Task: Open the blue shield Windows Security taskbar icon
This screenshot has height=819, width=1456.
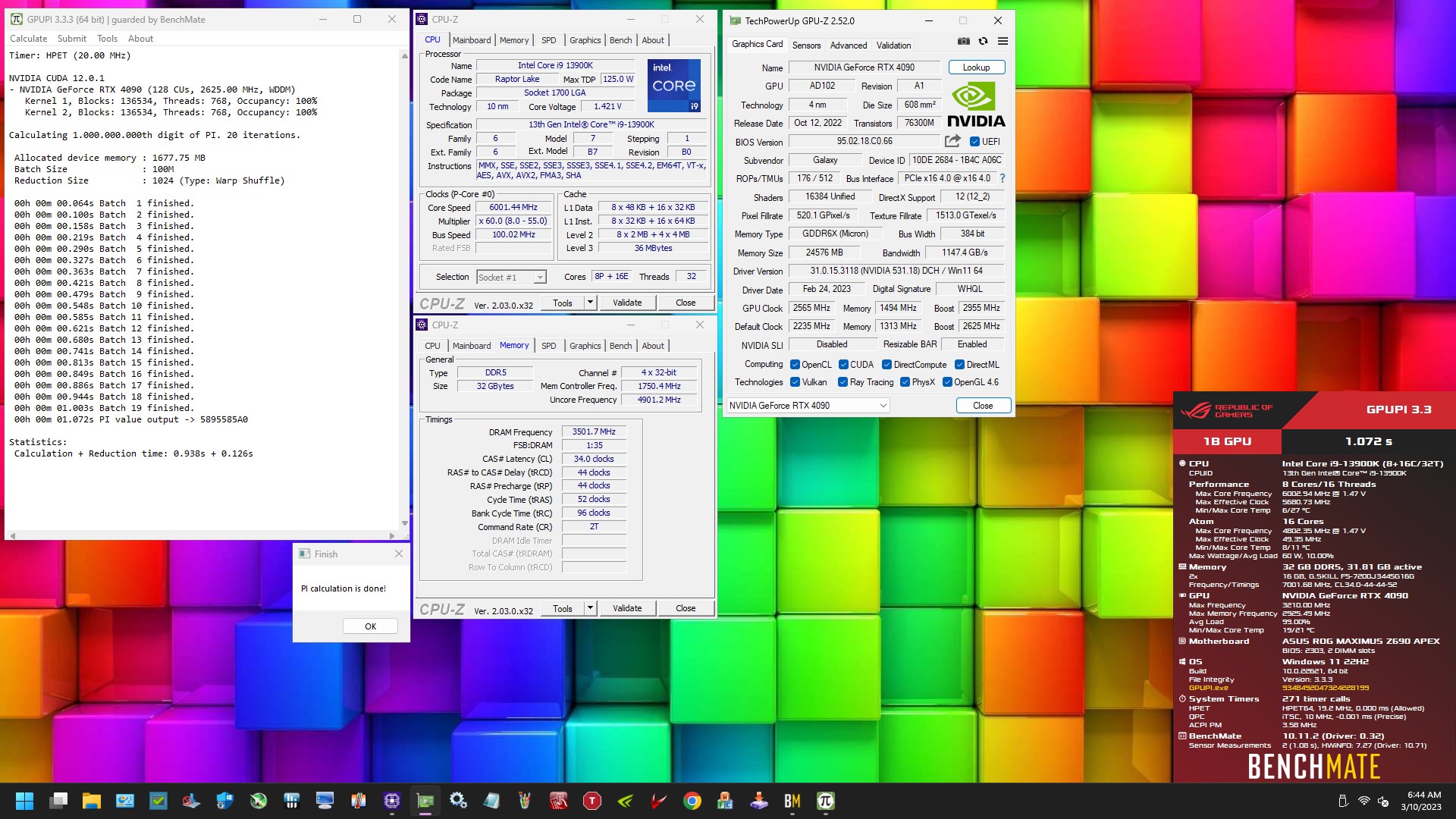Action: pyautogui.click(x=225, y=801)
